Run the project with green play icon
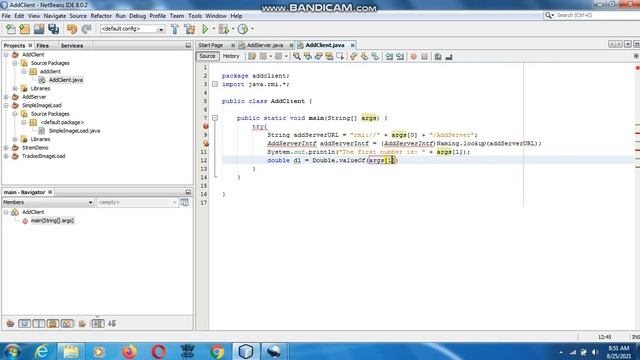640x360 pixels. 205,29
